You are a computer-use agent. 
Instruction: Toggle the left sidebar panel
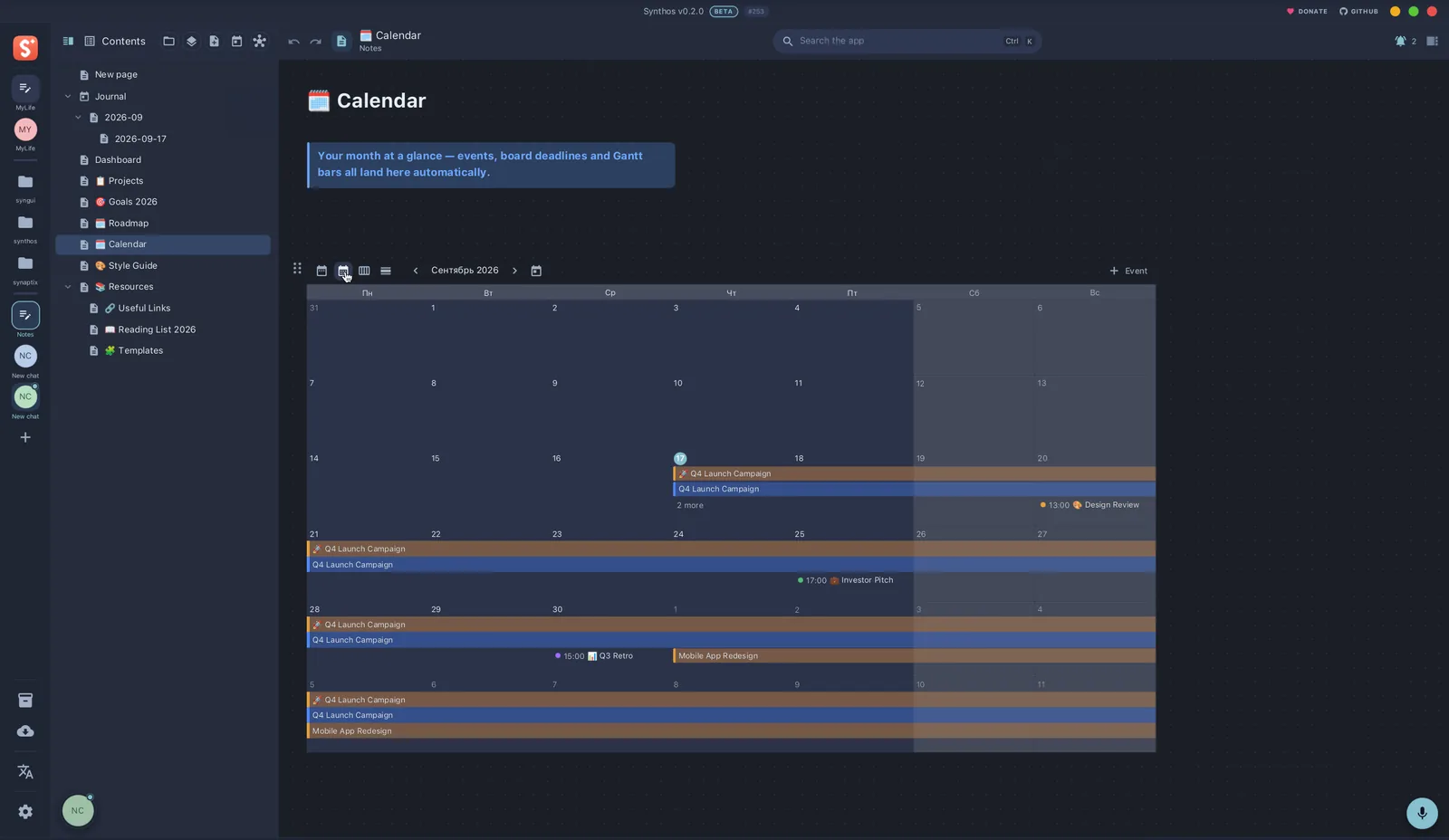[68, 41]
